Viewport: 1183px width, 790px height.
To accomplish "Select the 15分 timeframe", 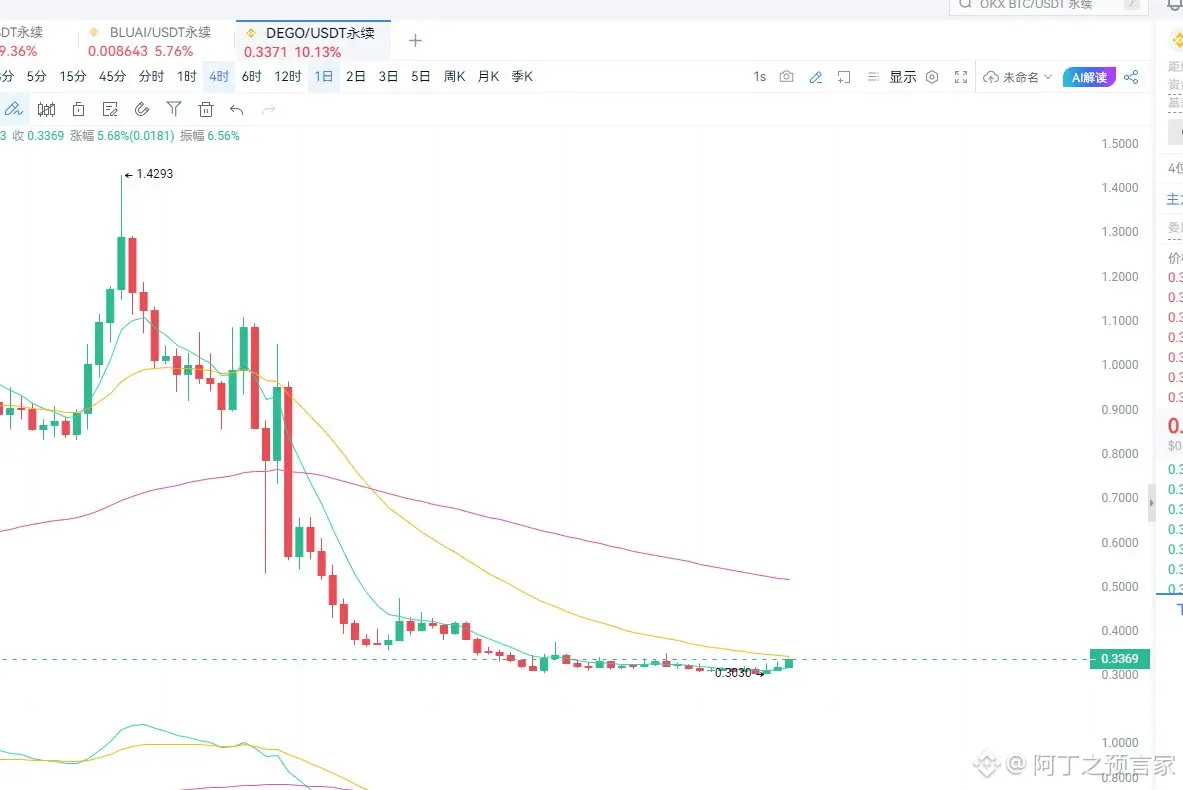I will (72, 76).
